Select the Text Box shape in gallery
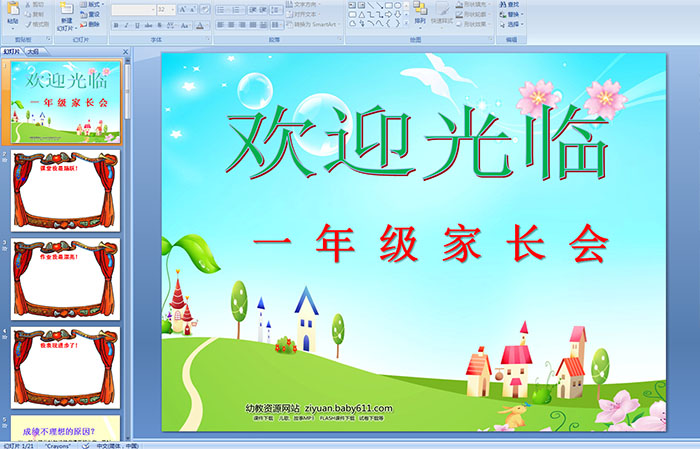Screen dimensions: 700x449 tap(352, 5)
